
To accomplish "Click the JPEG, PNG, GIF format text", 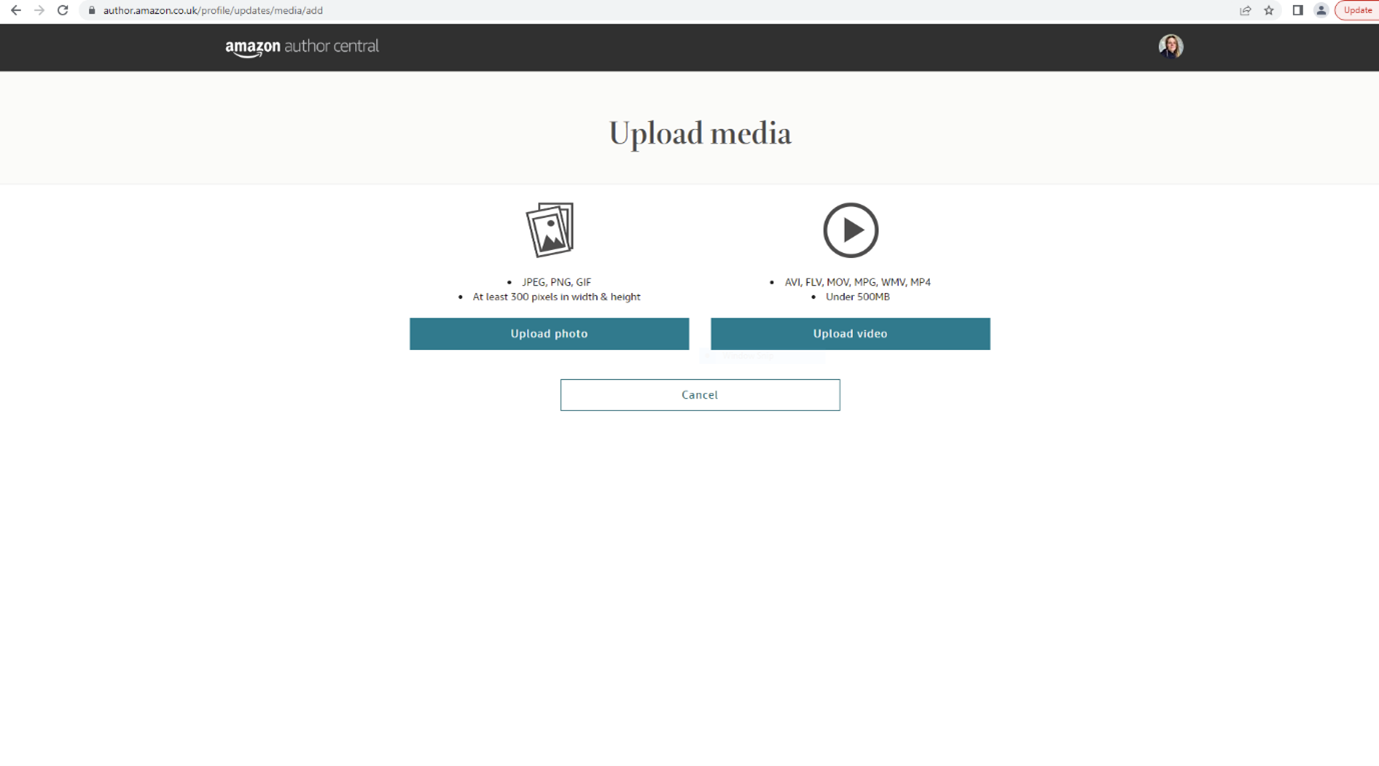I will click(x=556, y=282).
